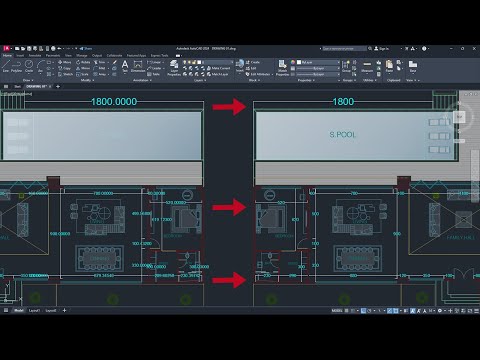Toggle grid display in status bar

point(347,311)
